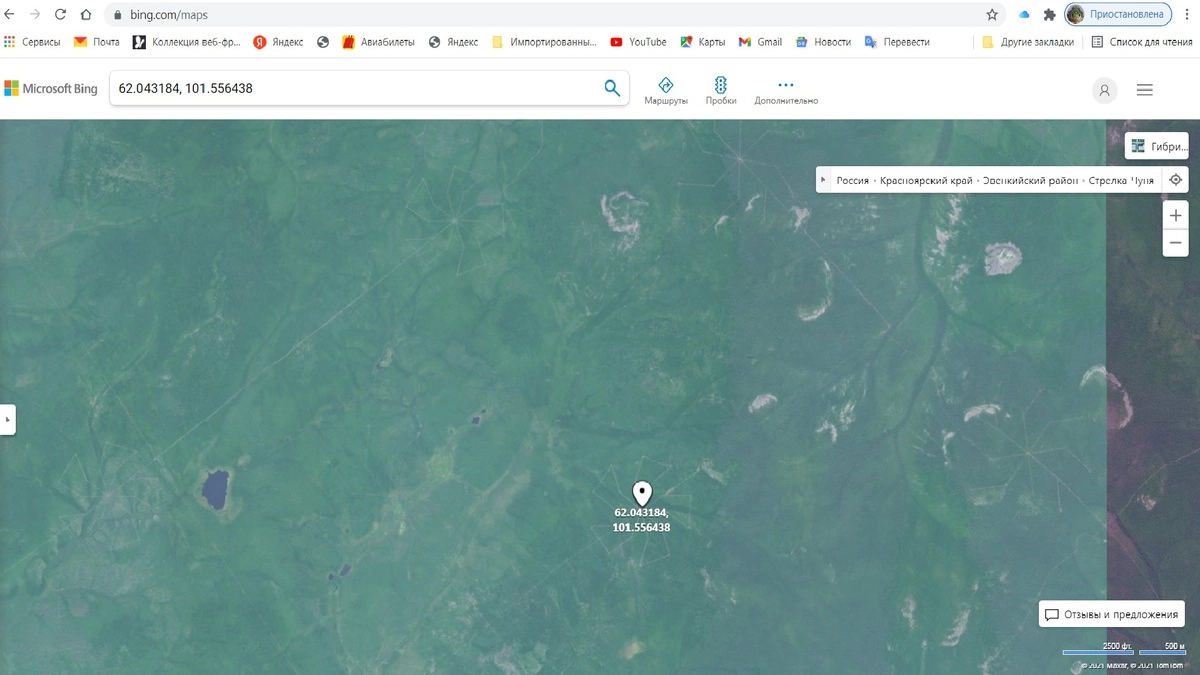
Task: Bookmark page with star icon
Action: [992, 15]
